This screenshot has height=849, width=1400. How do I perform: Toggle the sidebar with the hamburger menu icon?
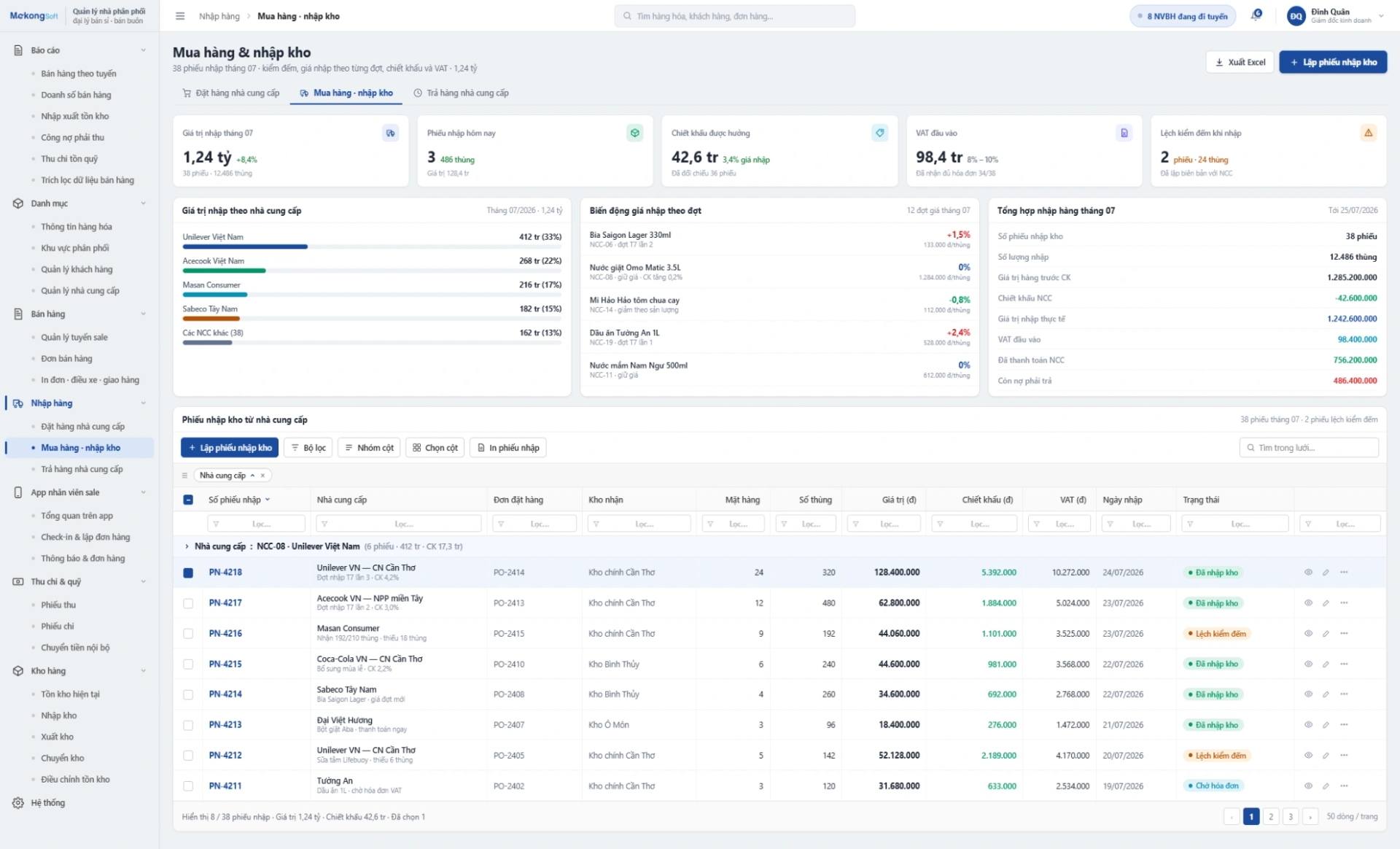(180, 16)
